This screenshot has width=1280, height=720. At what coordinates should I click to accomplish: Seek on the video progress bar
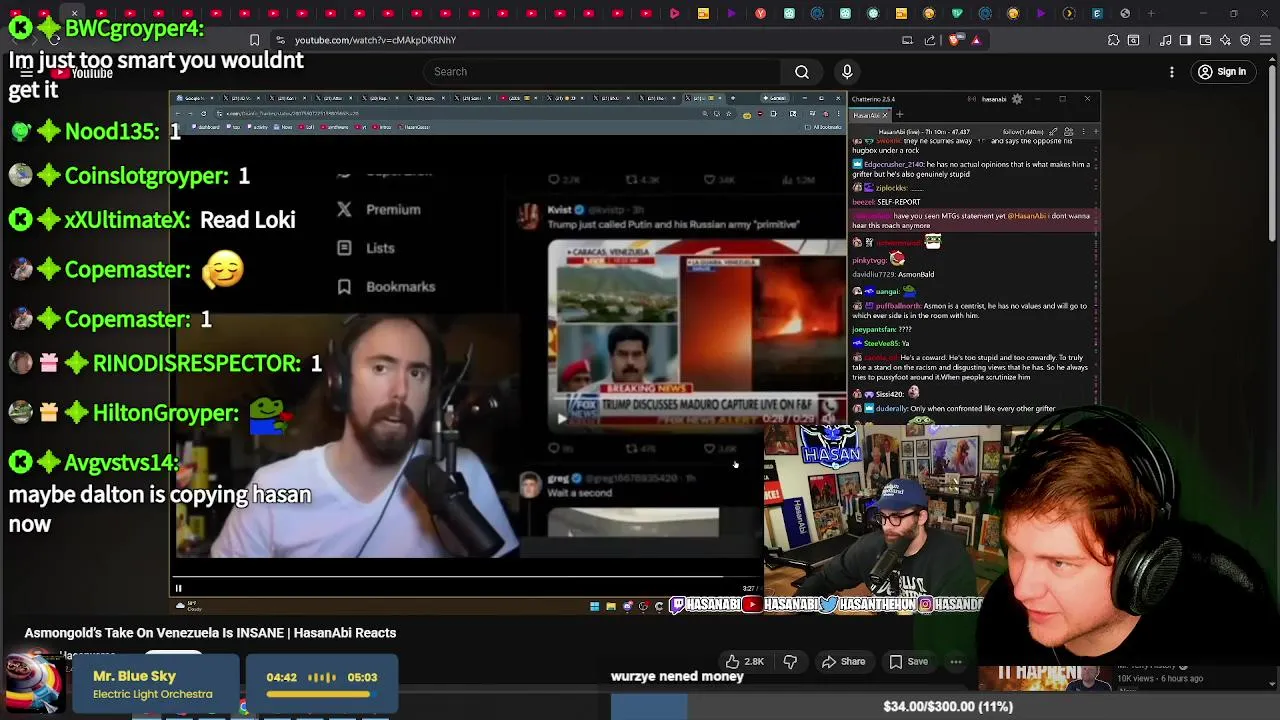(467, 578)
